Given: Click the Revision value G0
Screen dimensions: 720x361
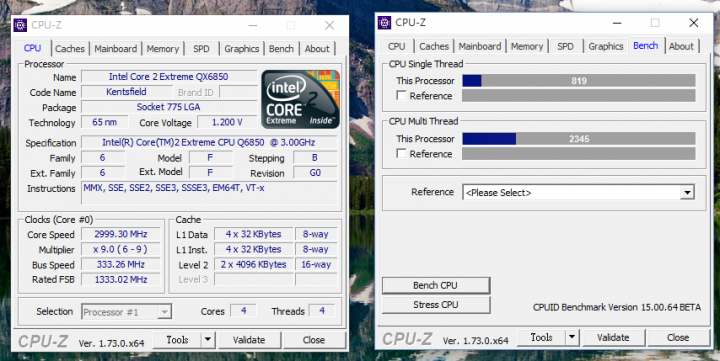Looking at the screenshot, I should 315,173.
